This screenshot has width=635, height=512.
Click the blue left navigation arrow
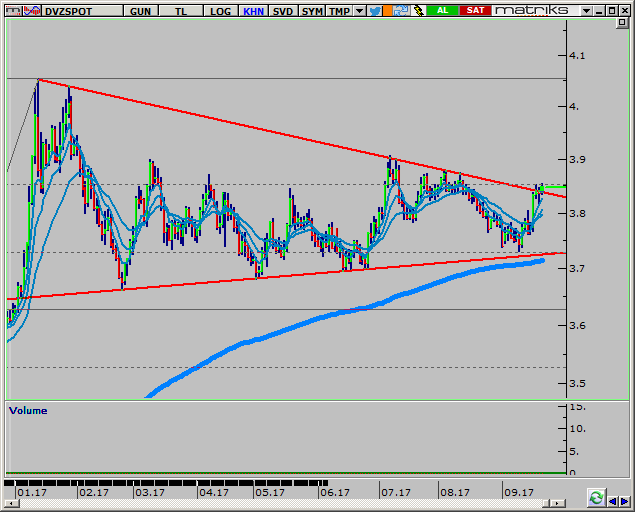(x=612, y=502)
